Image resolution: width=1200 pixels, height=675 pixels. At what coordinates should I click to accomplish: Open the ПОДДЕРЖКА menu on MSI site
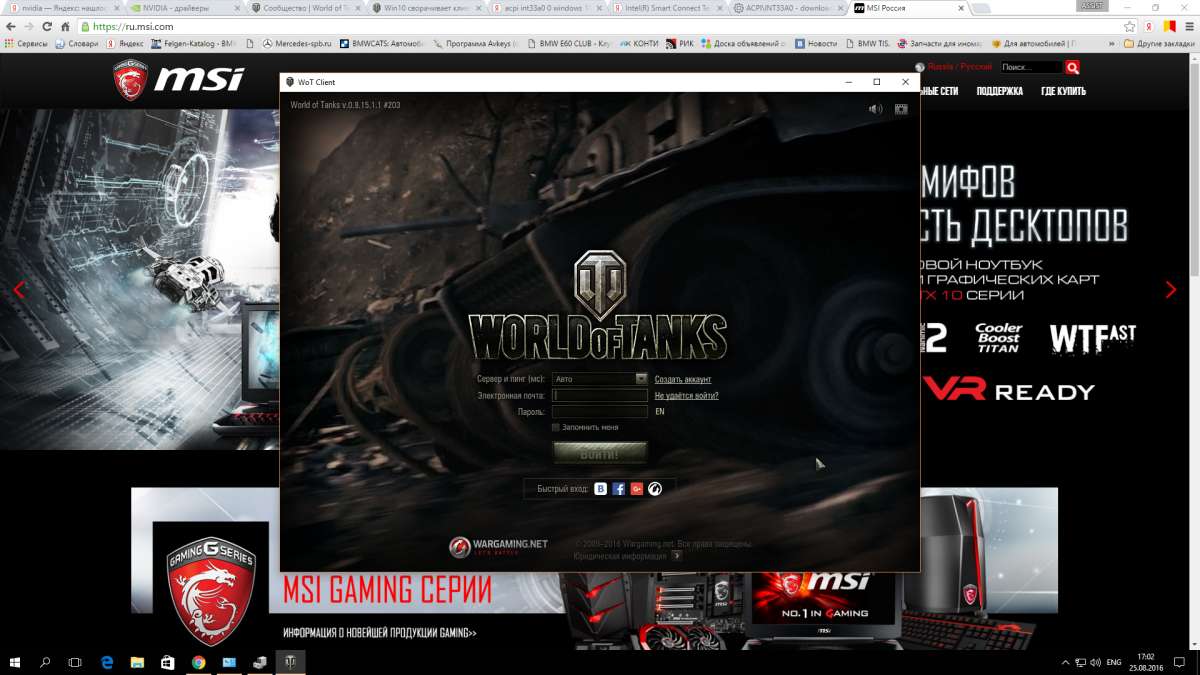tap(1000, 91)
